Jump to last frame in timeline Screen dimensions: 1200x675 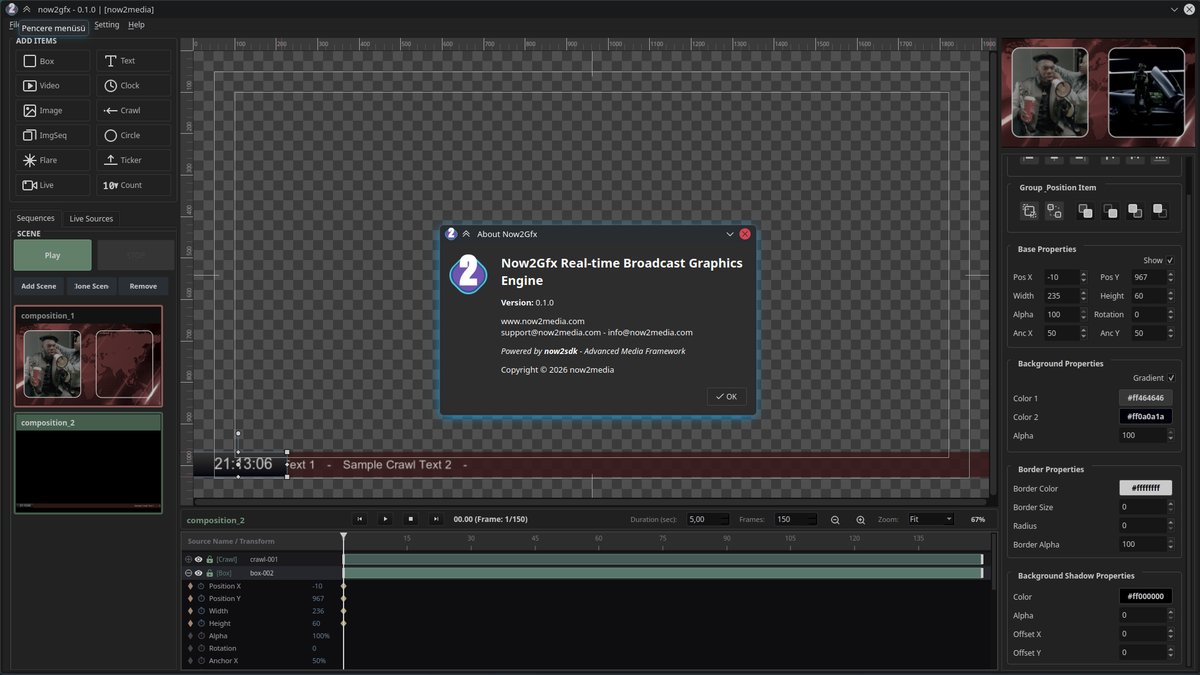coord(435,519)
